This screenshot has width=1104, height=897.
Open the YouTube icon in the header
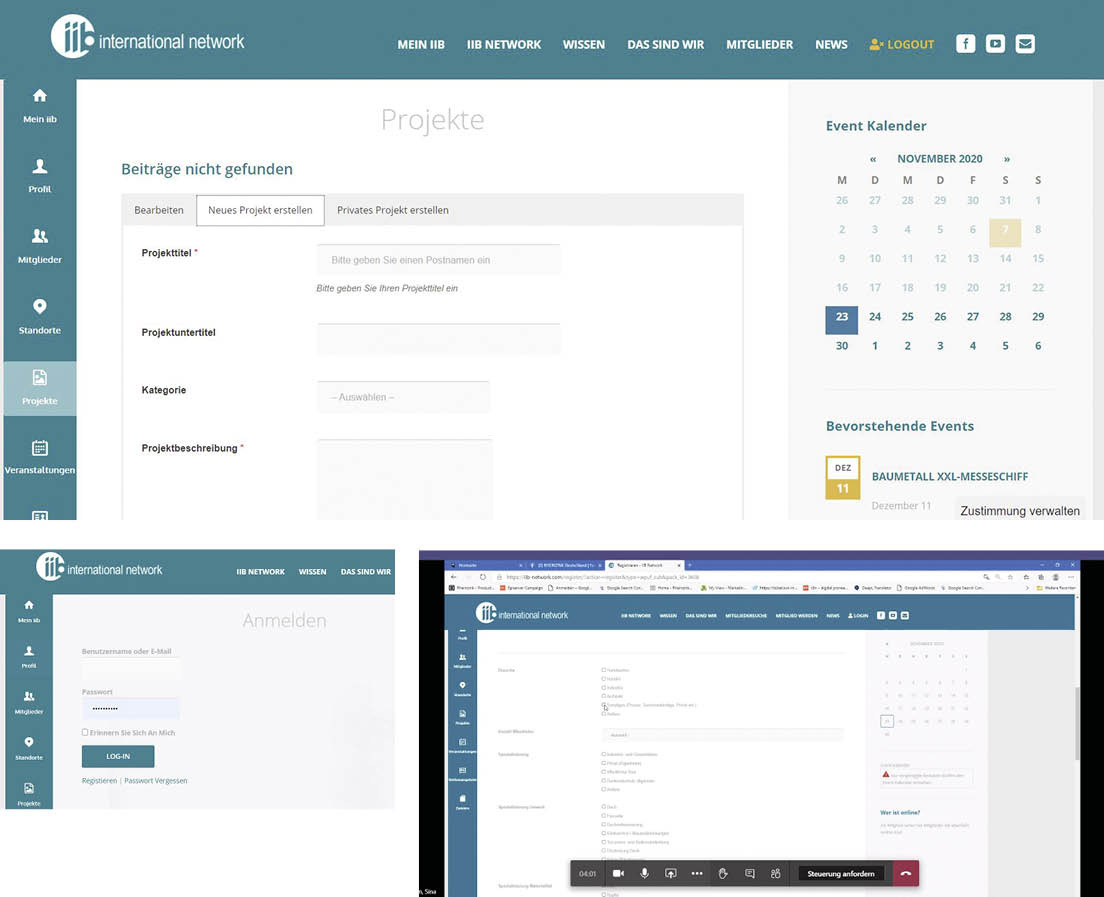click(995, 43)
